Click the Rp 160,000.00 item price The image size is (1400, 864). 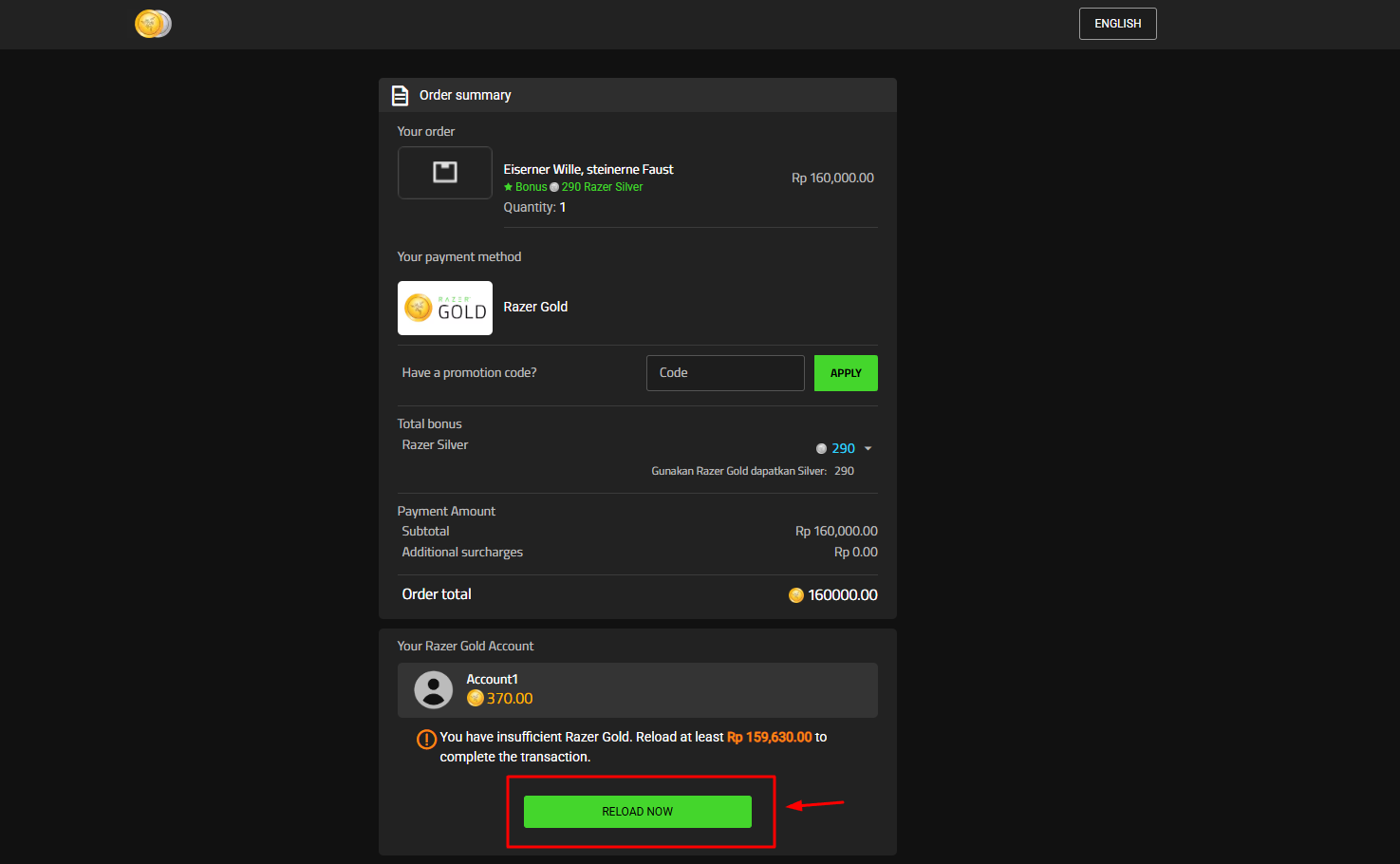832,178
